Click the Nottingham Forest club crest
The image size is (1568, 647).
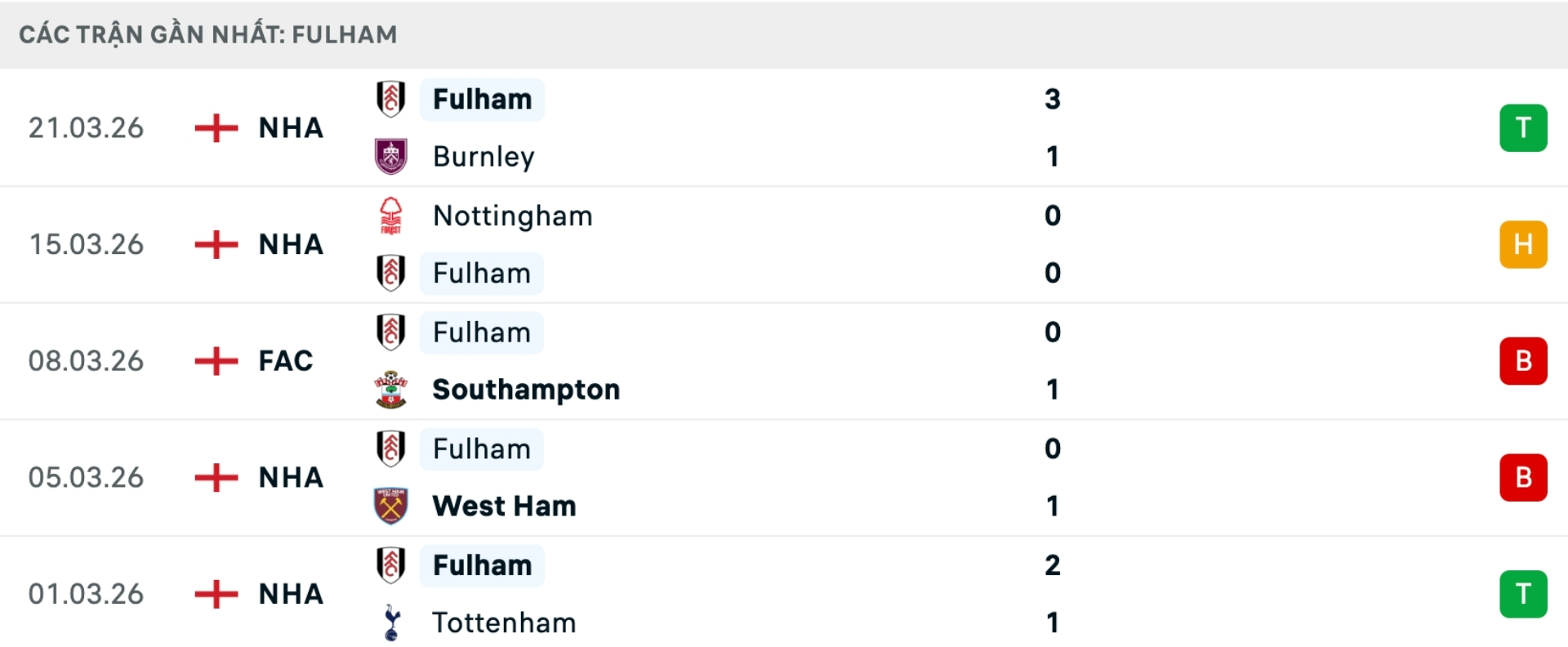pos(391,216)
